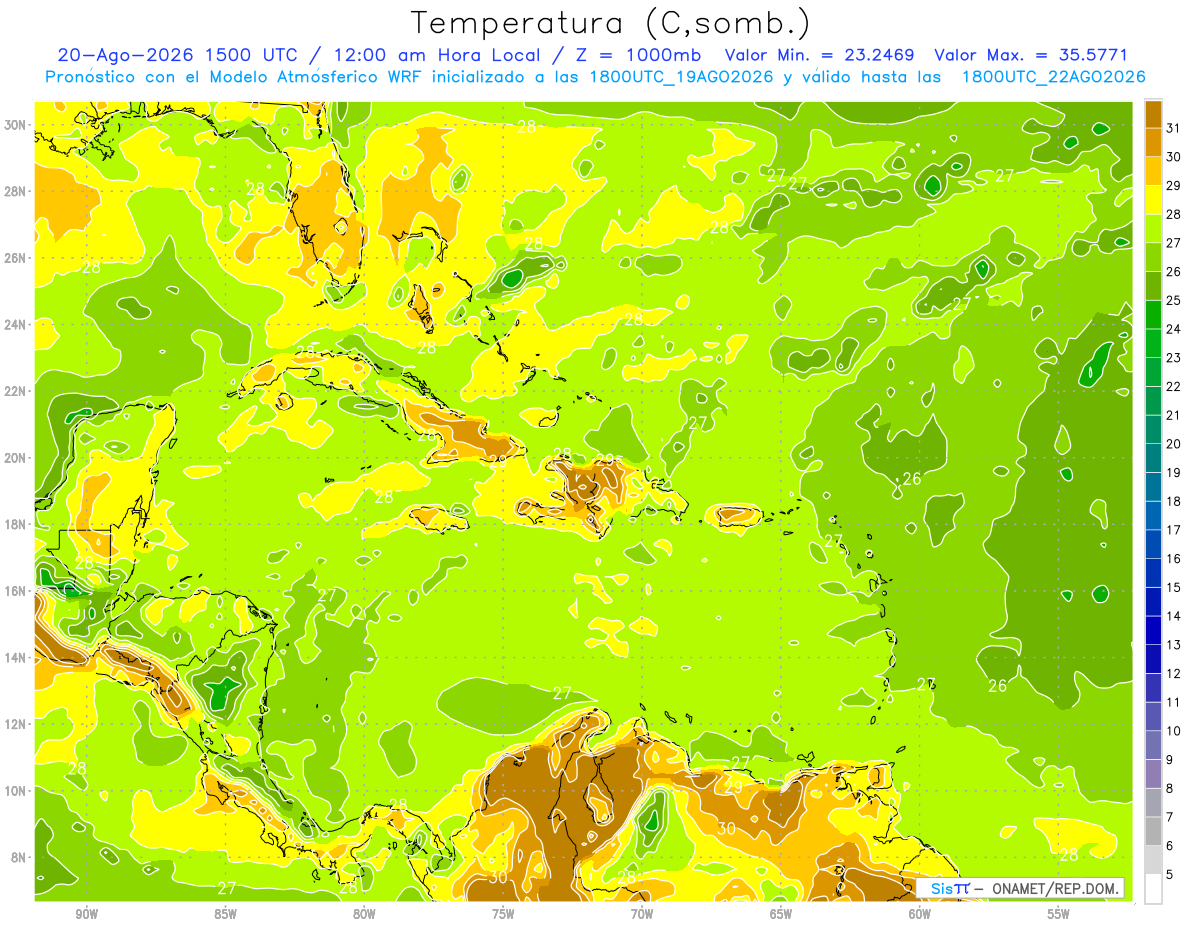1200x927 pixels.
Task: Click the 65W longitude axis label
Action: [x=781, y=914]
